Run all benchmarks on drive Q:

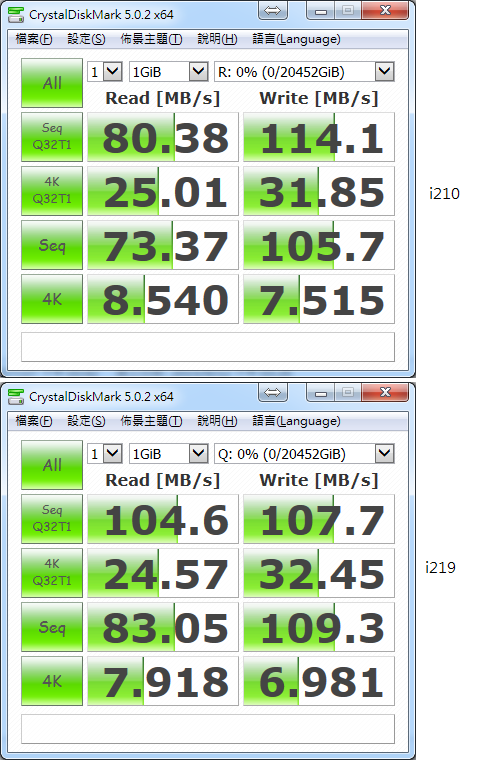[x=52, y=465]
